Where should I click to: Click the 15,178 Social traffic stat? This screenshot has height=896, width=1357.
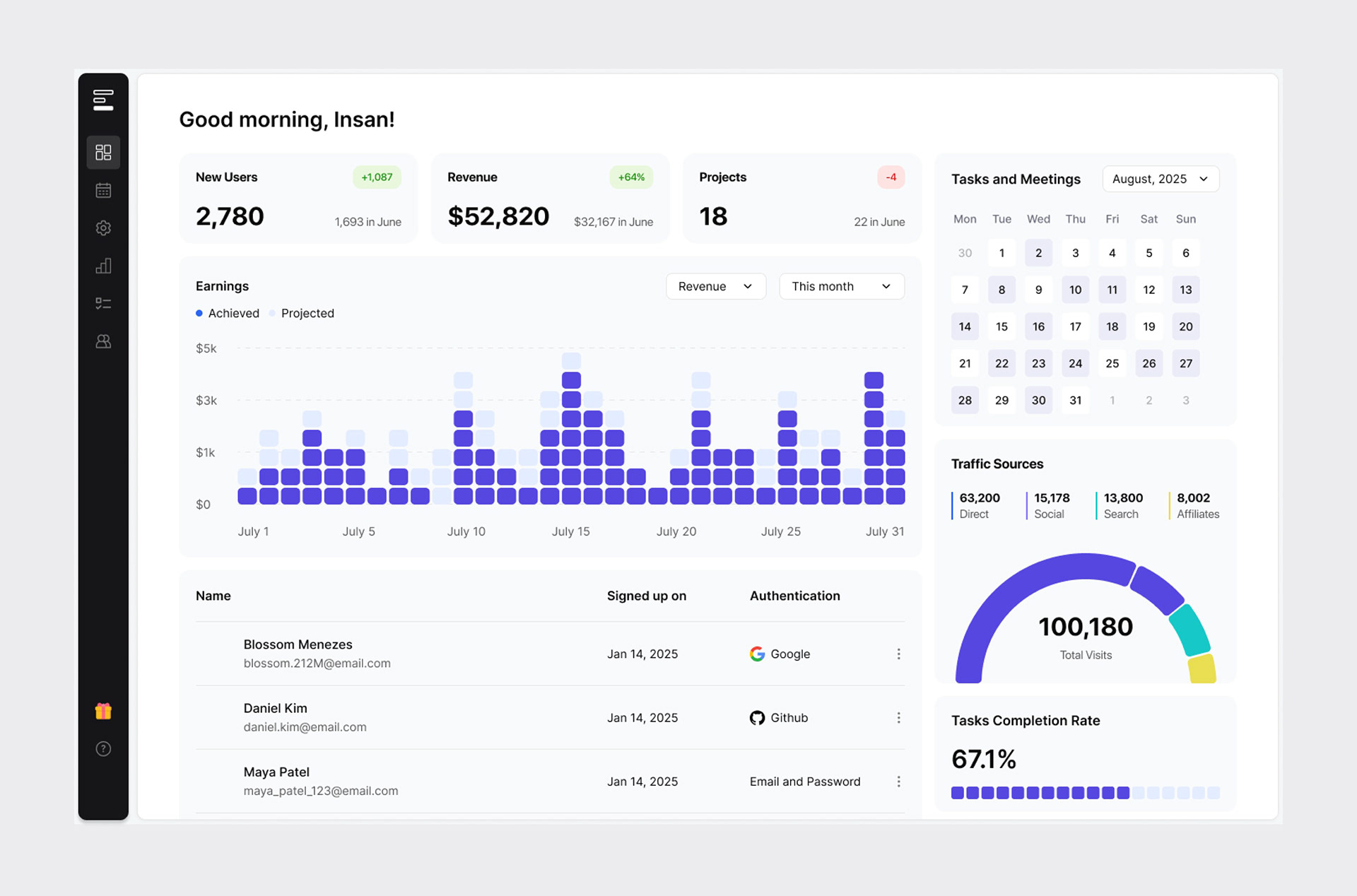tap(1048, 506)
